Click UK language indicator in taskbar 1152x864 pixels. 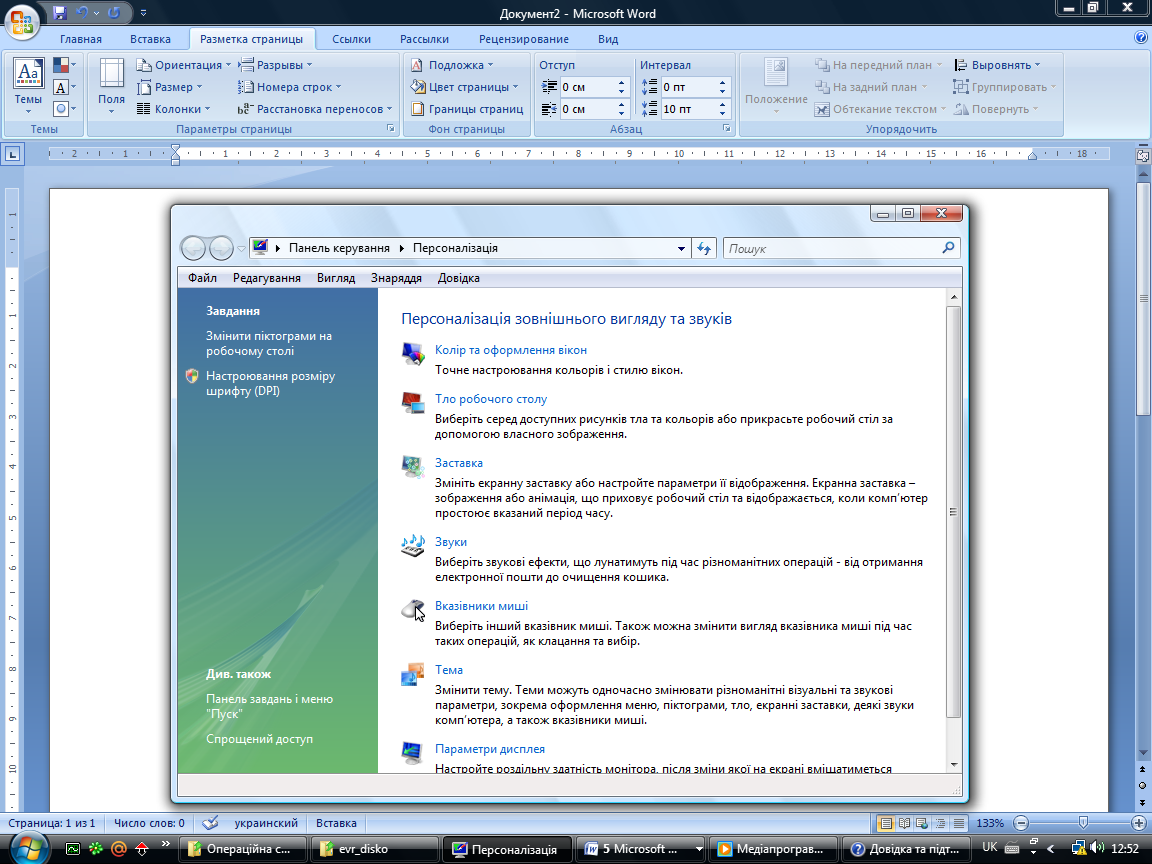tap(990, 847)
